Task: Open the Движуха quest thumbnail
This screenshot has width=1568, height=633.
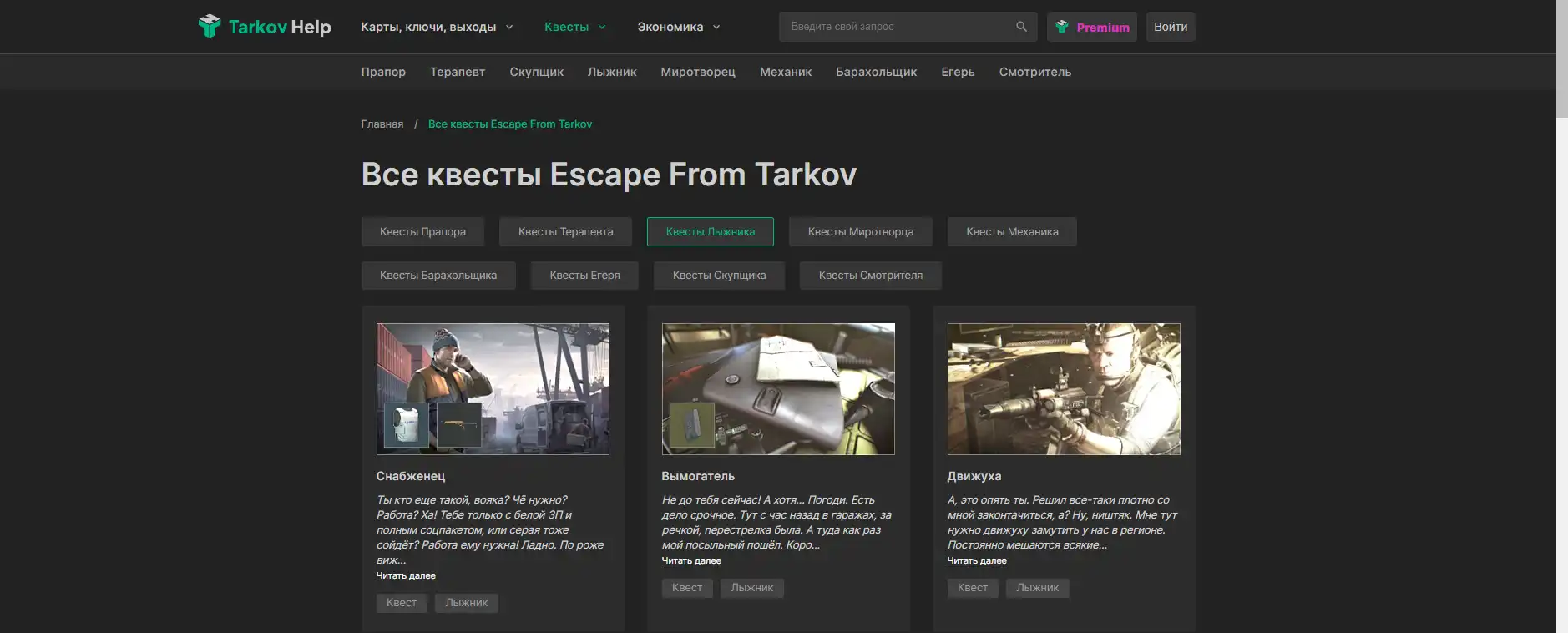Action: (1064, 389)
